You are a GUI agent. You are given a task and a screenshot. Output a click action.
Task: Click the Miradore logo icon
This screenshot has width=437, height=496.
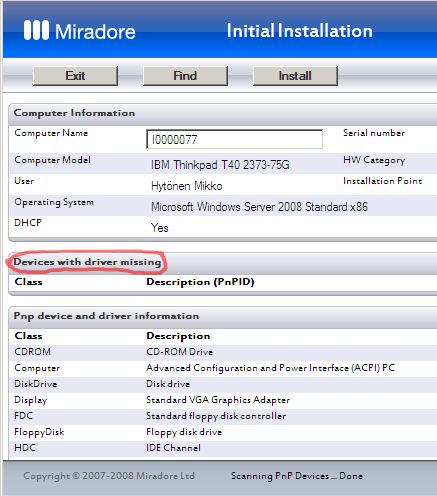(36, 30)
